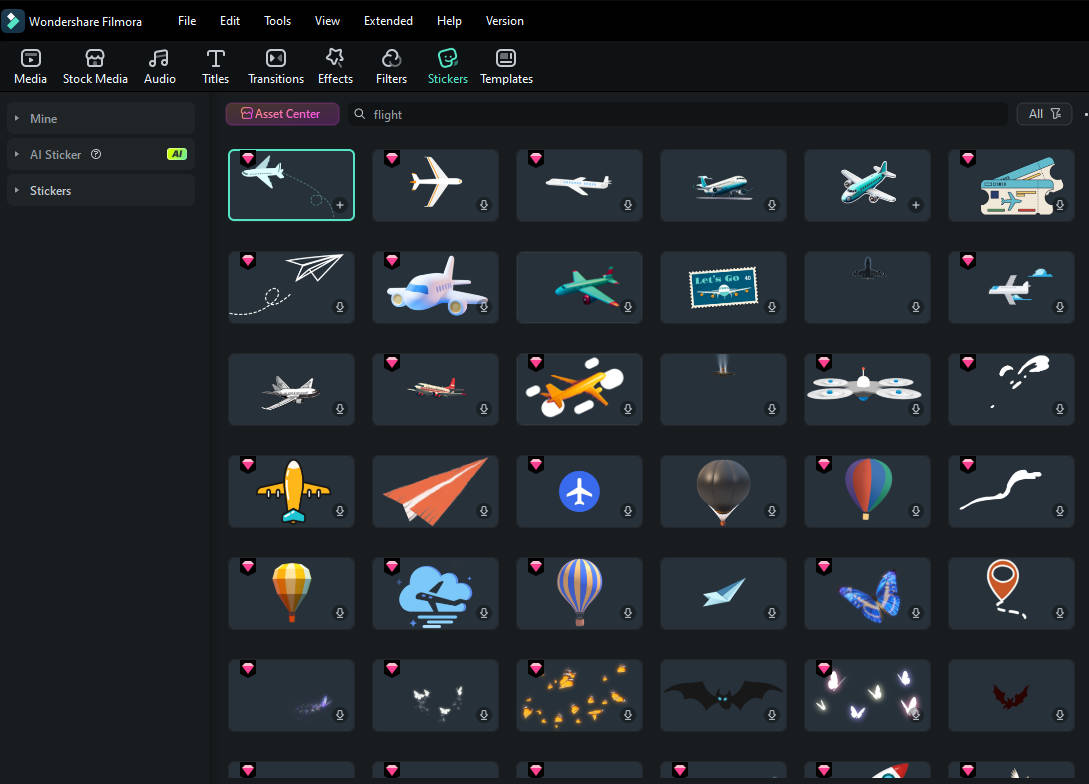Click the AI Sticker help question icon

(x=96, y=154)
